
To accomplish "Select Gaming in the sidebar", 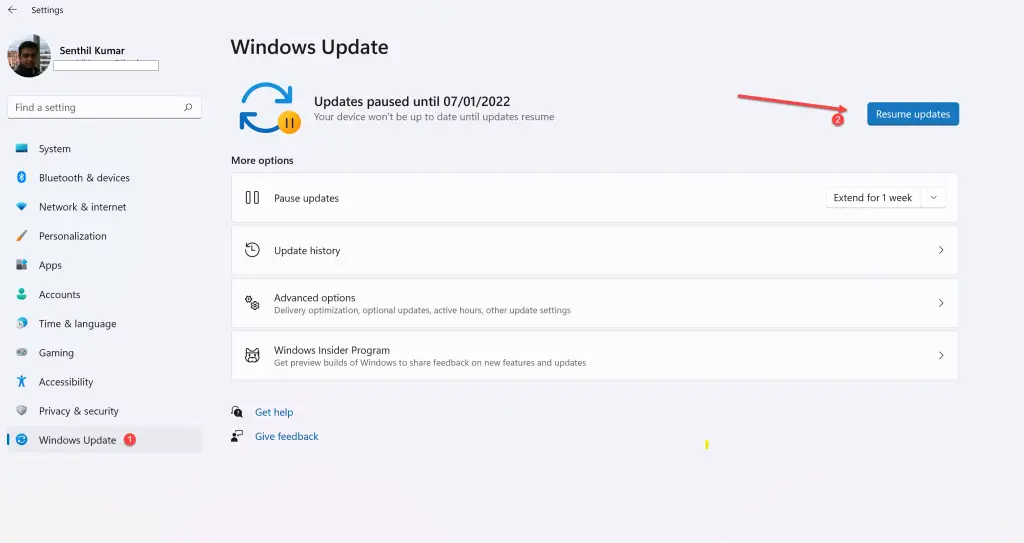I will [104, 353].
